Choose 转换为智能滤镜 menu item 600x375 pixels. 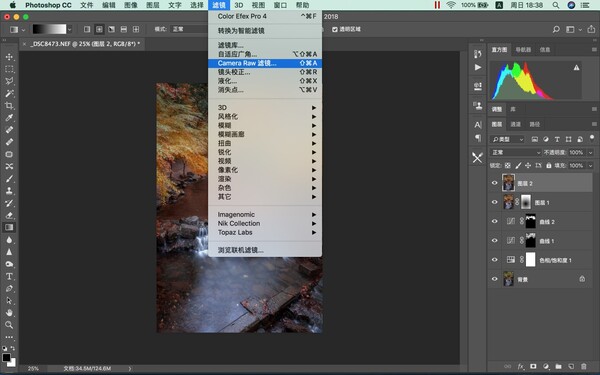point(265,31)
